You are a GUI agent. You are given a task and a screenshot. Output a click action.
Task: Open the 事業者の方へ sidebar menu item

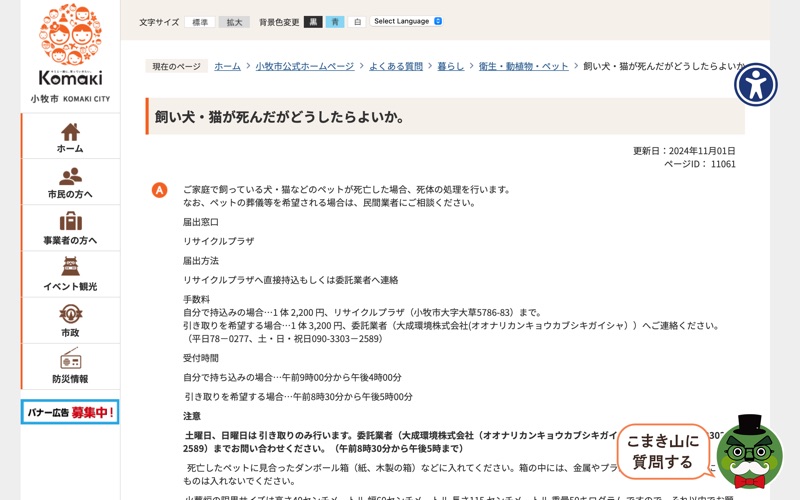[71, 228]
